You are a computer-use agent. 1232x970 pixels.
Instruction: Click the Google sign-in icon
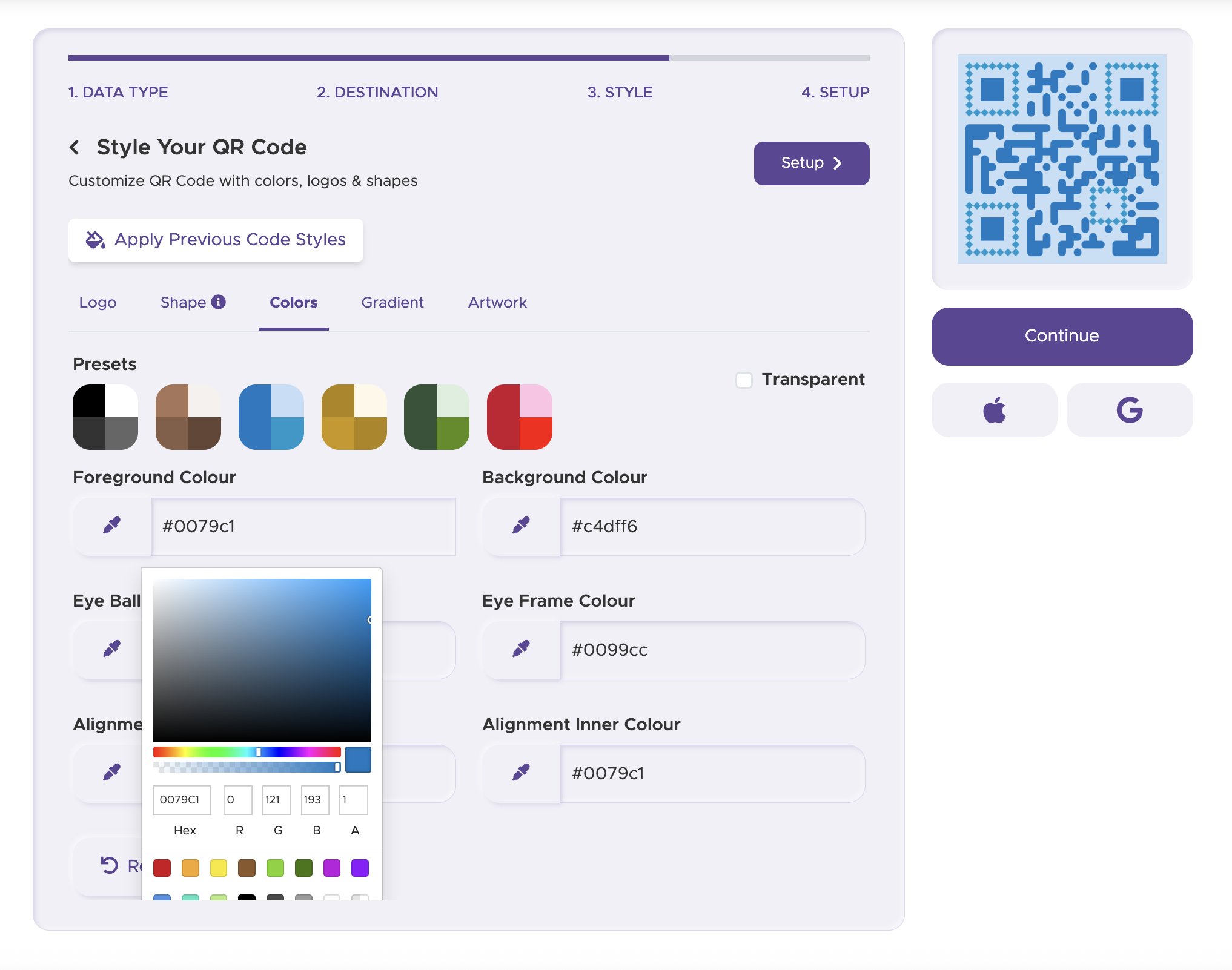[x=1129, y=410]
